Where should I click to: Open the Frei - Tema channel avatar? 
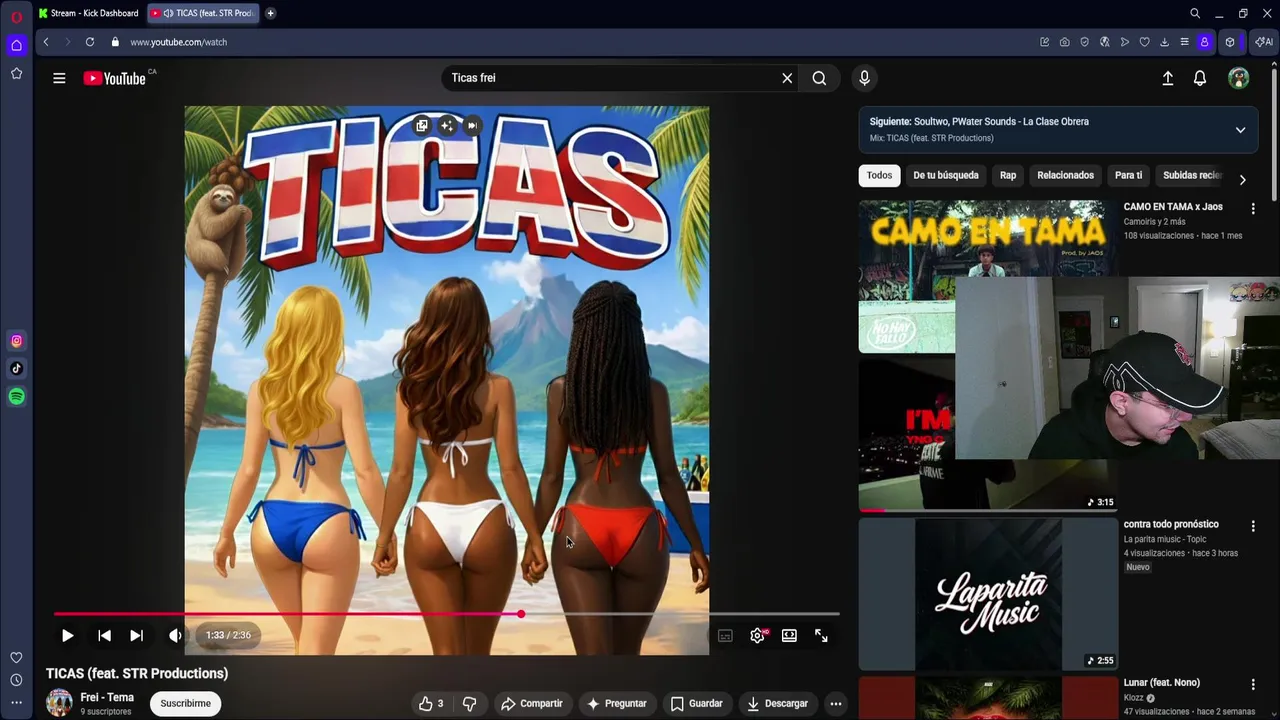[x=59, y=703]
